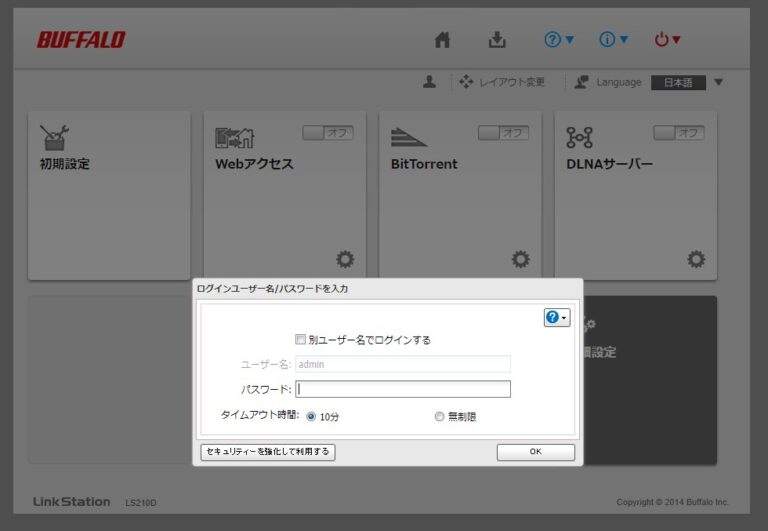Screen dimensions: 768x531
Task: Open the 初期設定 tools icon tile
Action: (x=55, y=138)
